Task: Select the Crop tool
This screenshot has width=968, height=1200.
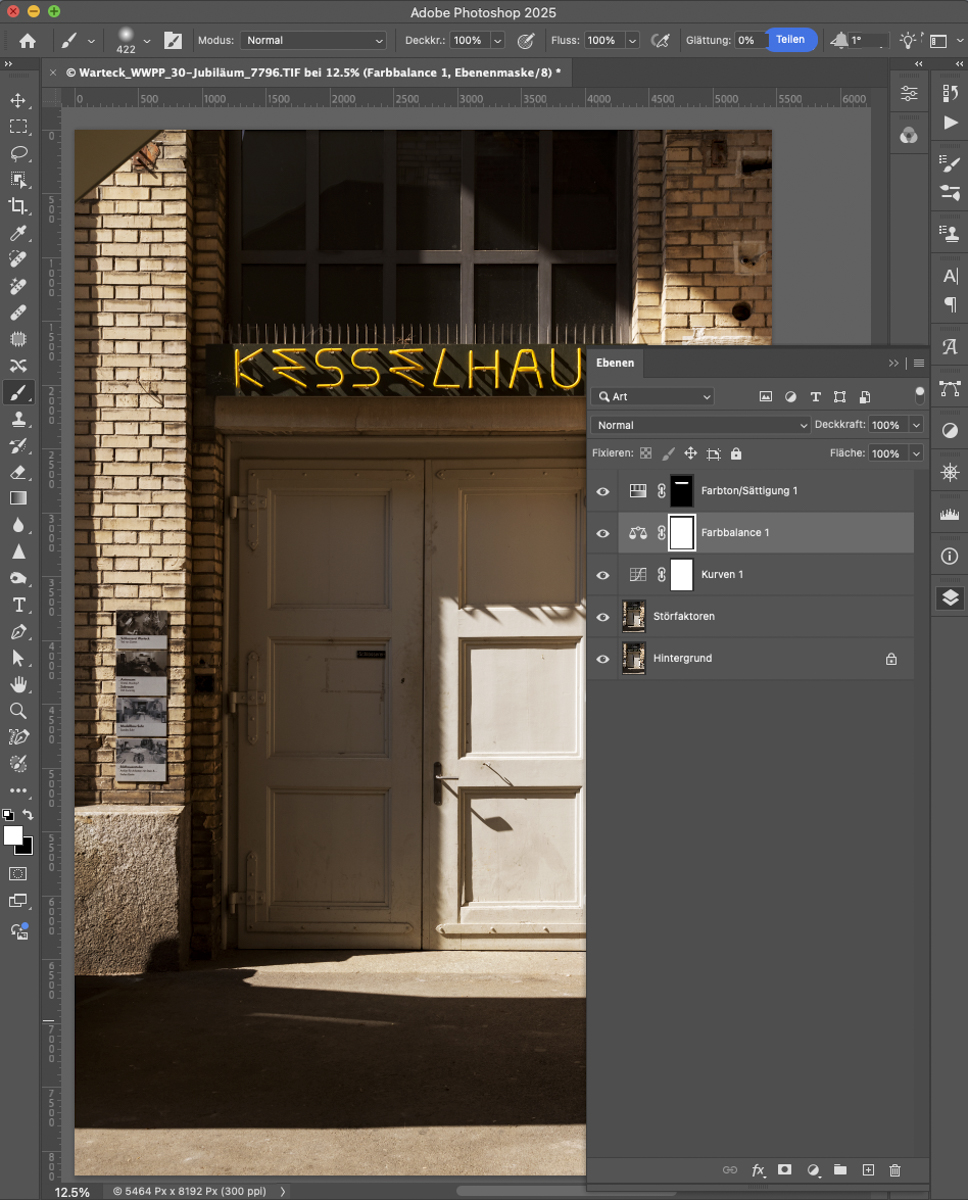Action: 20,207
